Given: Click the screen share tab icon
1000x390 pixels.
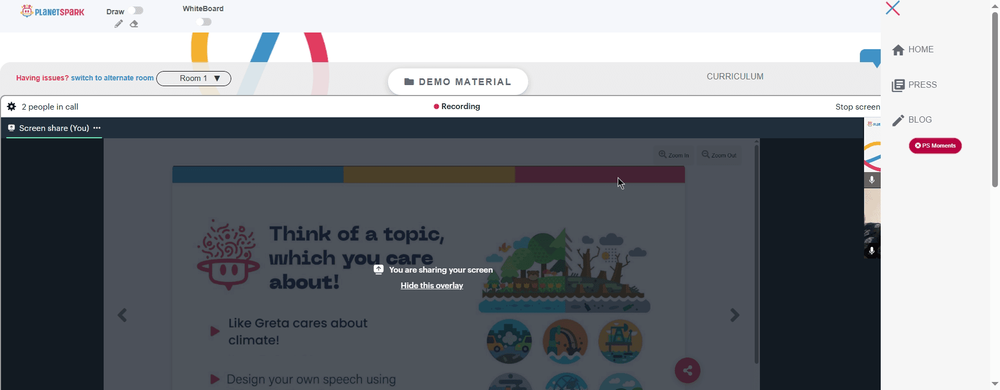Looking at the screenshot, I should pyautogui.click(x=11, y=128).
